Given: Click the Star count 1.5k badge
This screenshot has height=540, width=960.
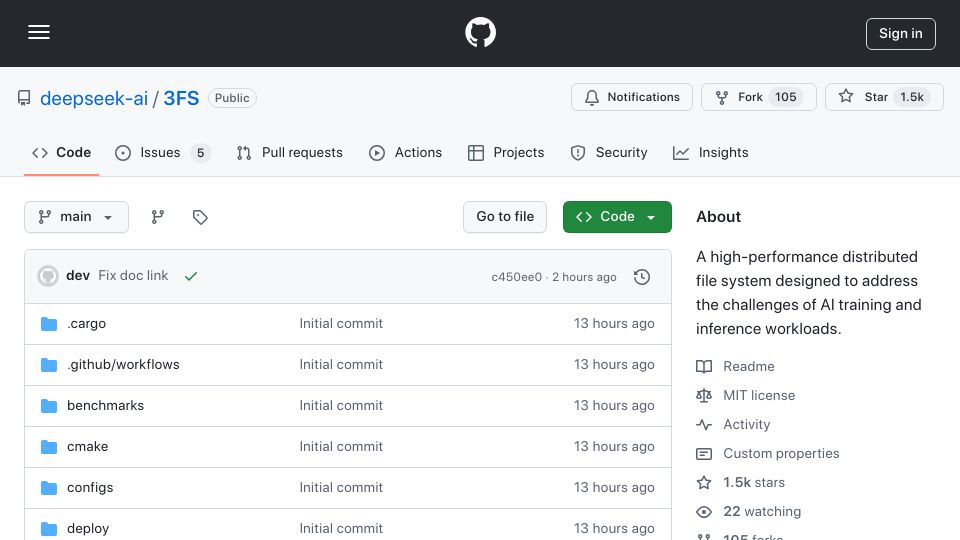Looking at the screenshot, I should [912, 97].
